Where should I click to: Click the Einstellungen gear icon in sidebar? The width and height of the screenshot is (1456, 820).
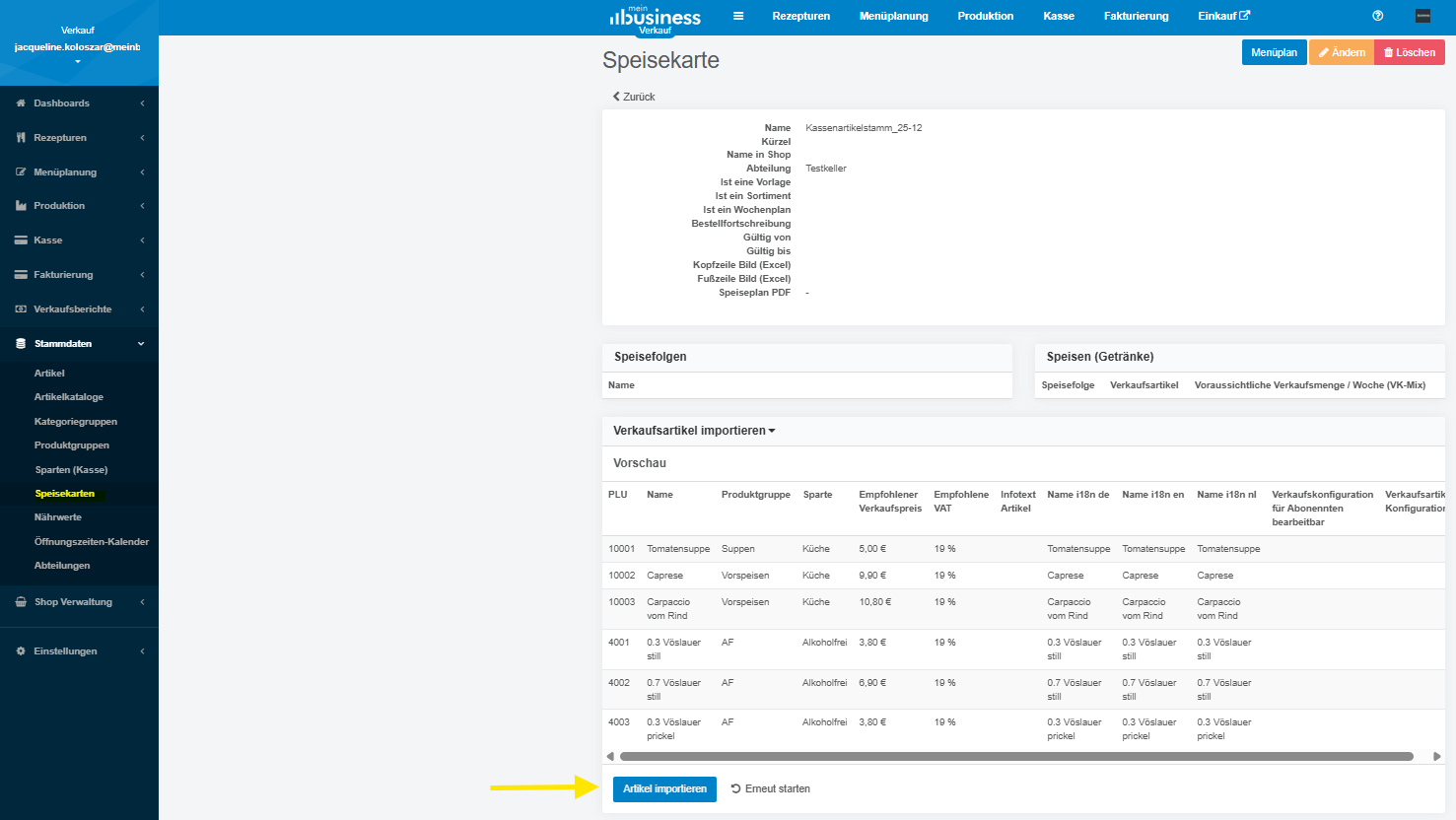point(21,651)
